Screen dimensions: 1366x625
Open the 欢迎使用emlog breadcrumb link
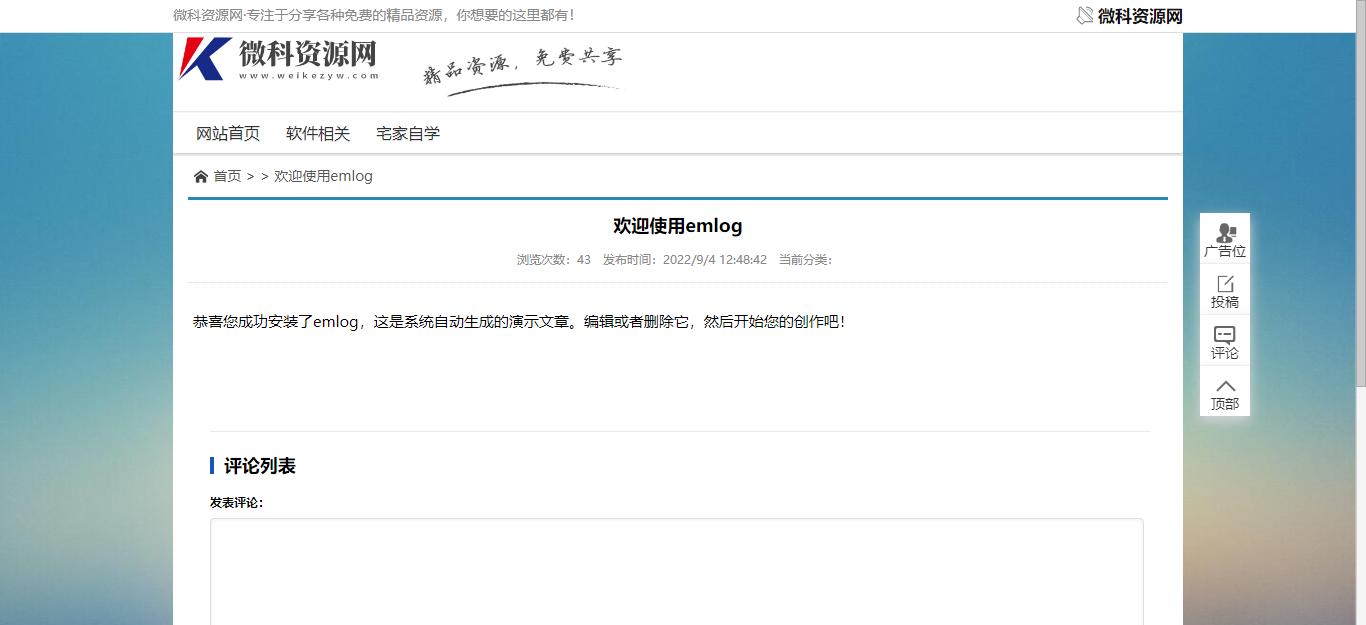(322, 175)
